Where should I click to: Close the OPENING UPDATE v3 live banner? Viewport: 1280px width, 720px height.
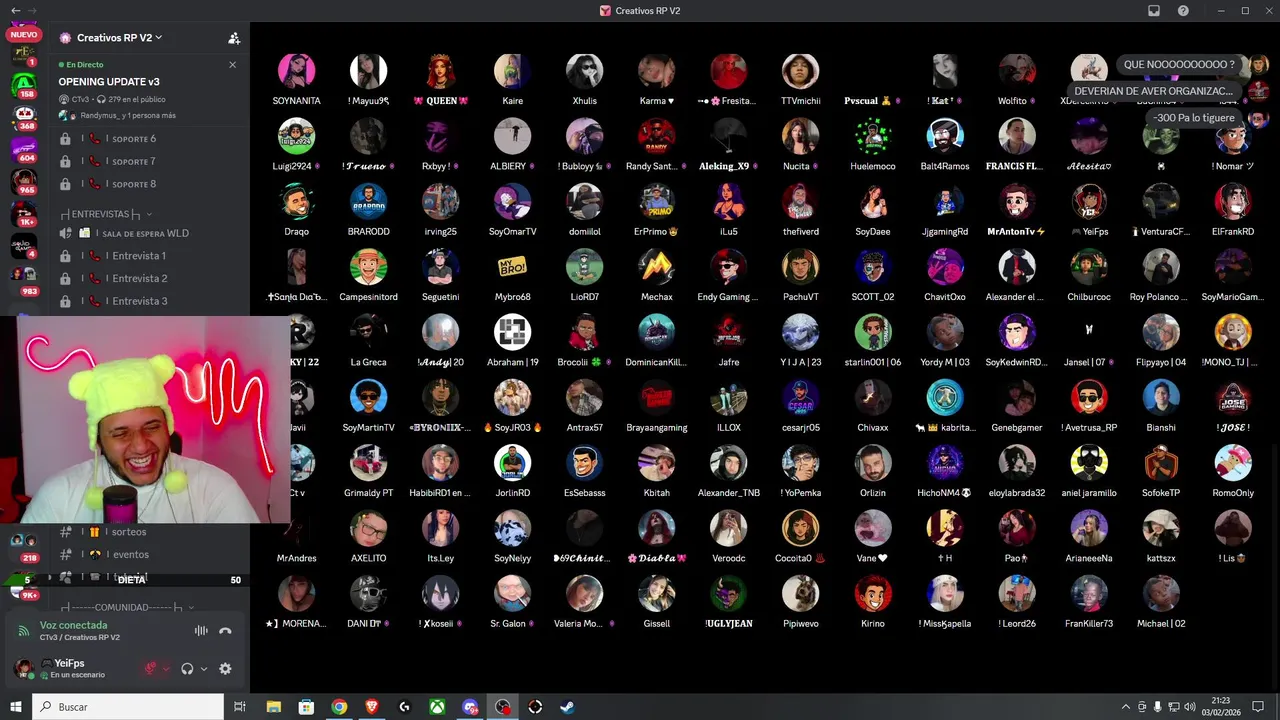(232, 65)
